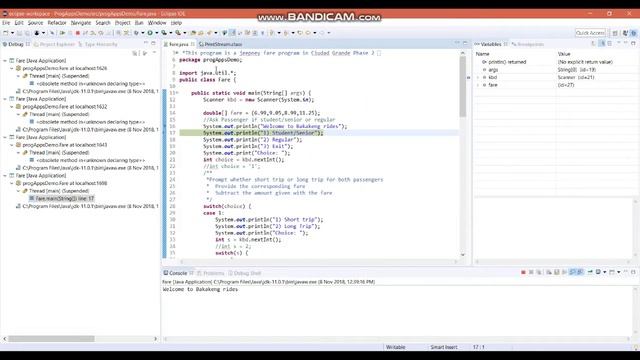Viewport: 640px width, 360px height.
Task: Collapse the last Thread [main] (Suspended) node
Action: pyautogui.click(x=18, y=191)
